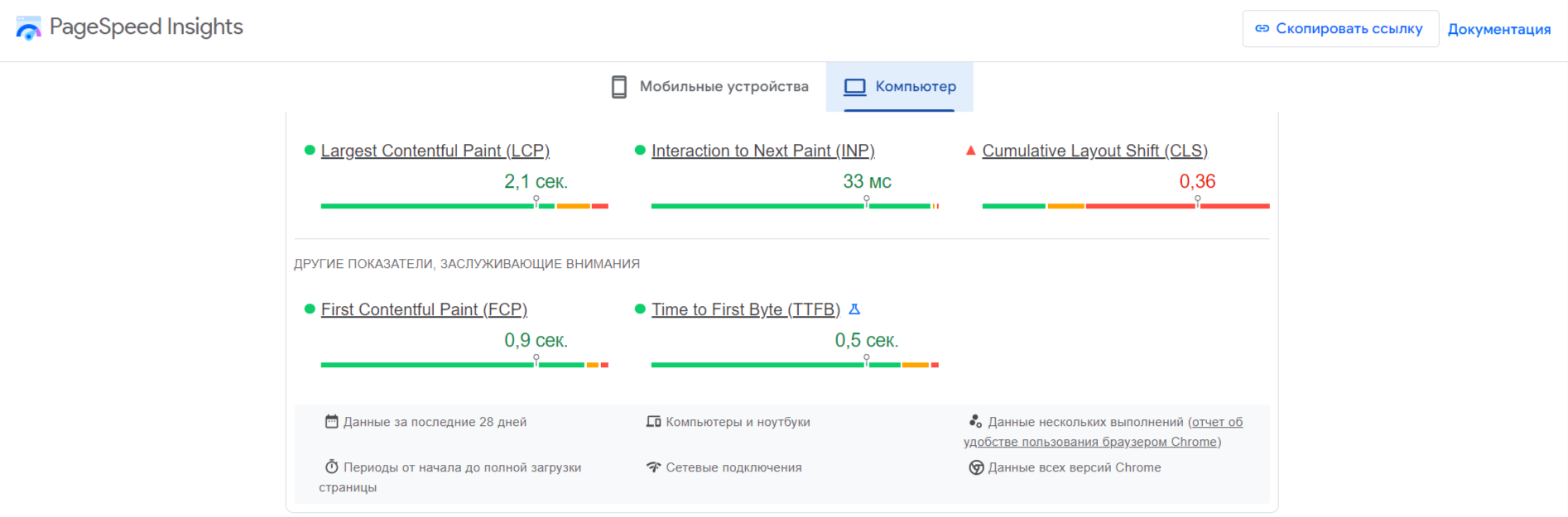The image size is (1568, 517).
Task: Click the INP distribution bar
Action: [x=795, y=206]
